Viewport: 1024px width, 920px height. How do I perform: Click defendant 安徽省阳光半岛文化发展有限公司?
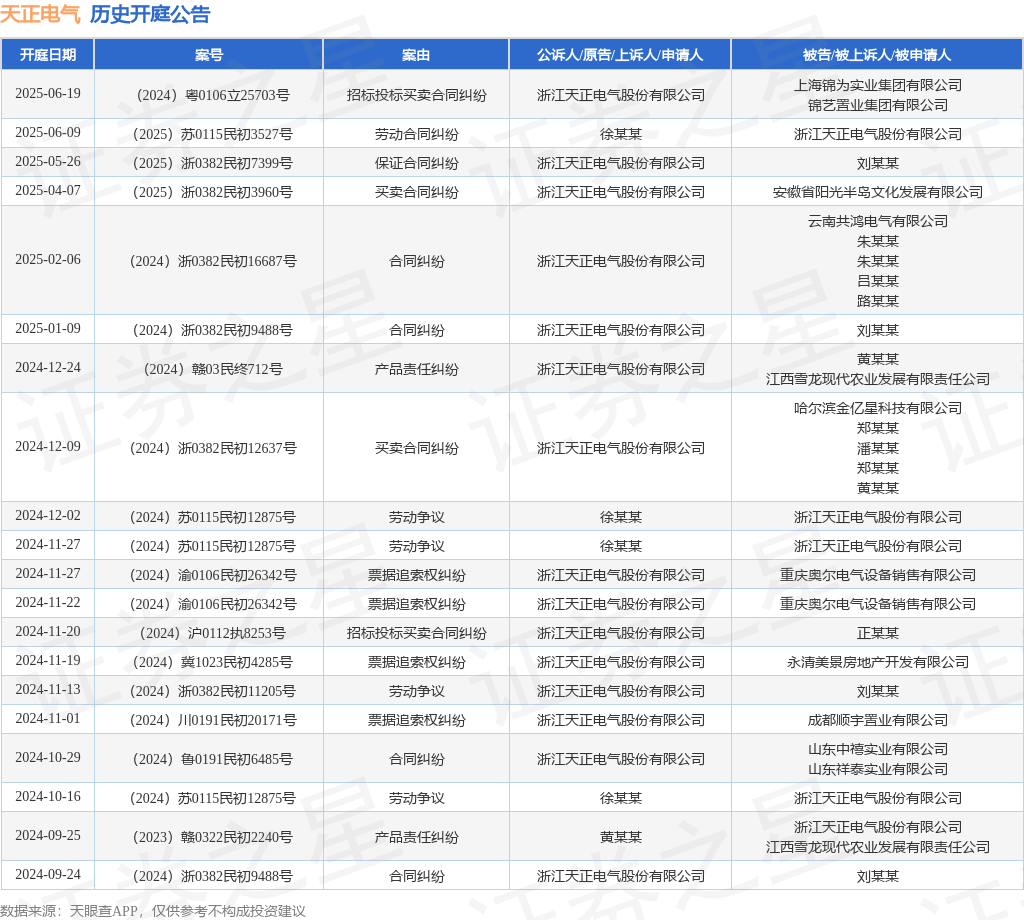(x=878, y=192)
